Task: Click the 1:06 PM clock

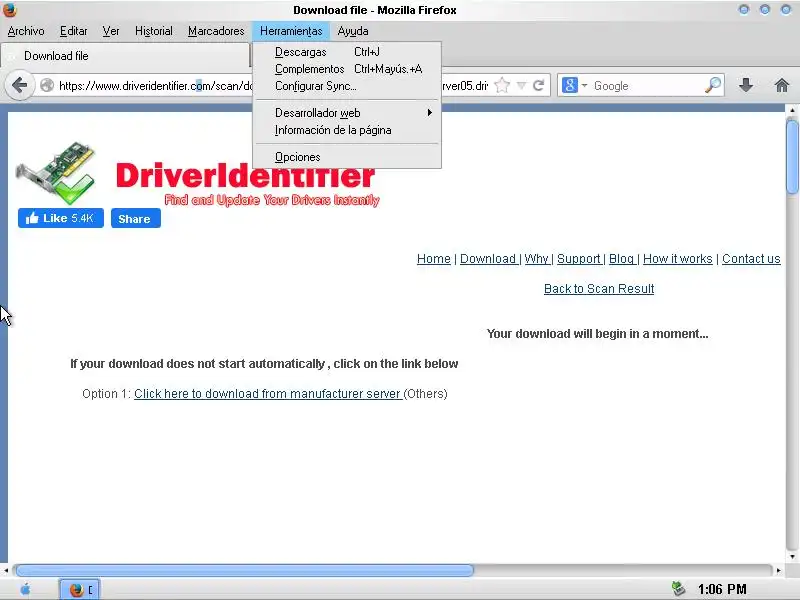Action: point(721,590)
